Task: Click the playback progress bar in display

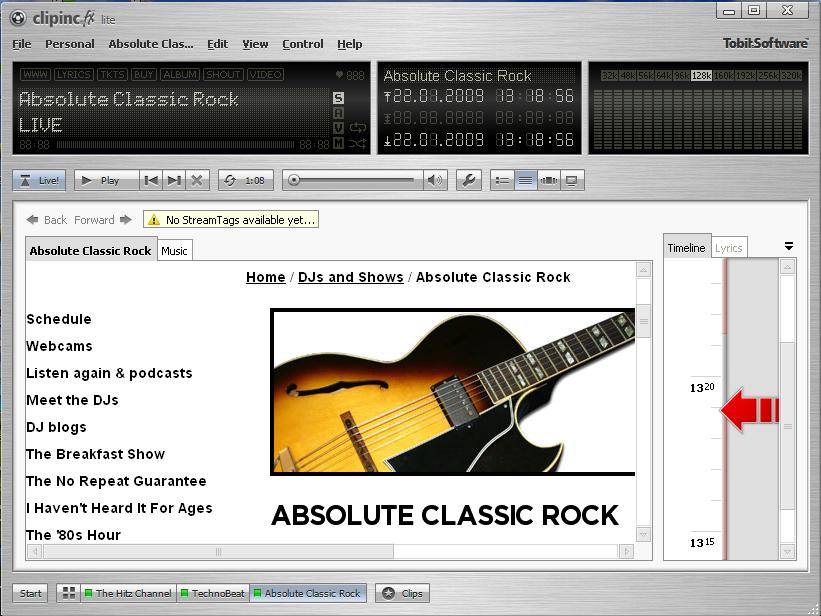Action: (175, 144)
